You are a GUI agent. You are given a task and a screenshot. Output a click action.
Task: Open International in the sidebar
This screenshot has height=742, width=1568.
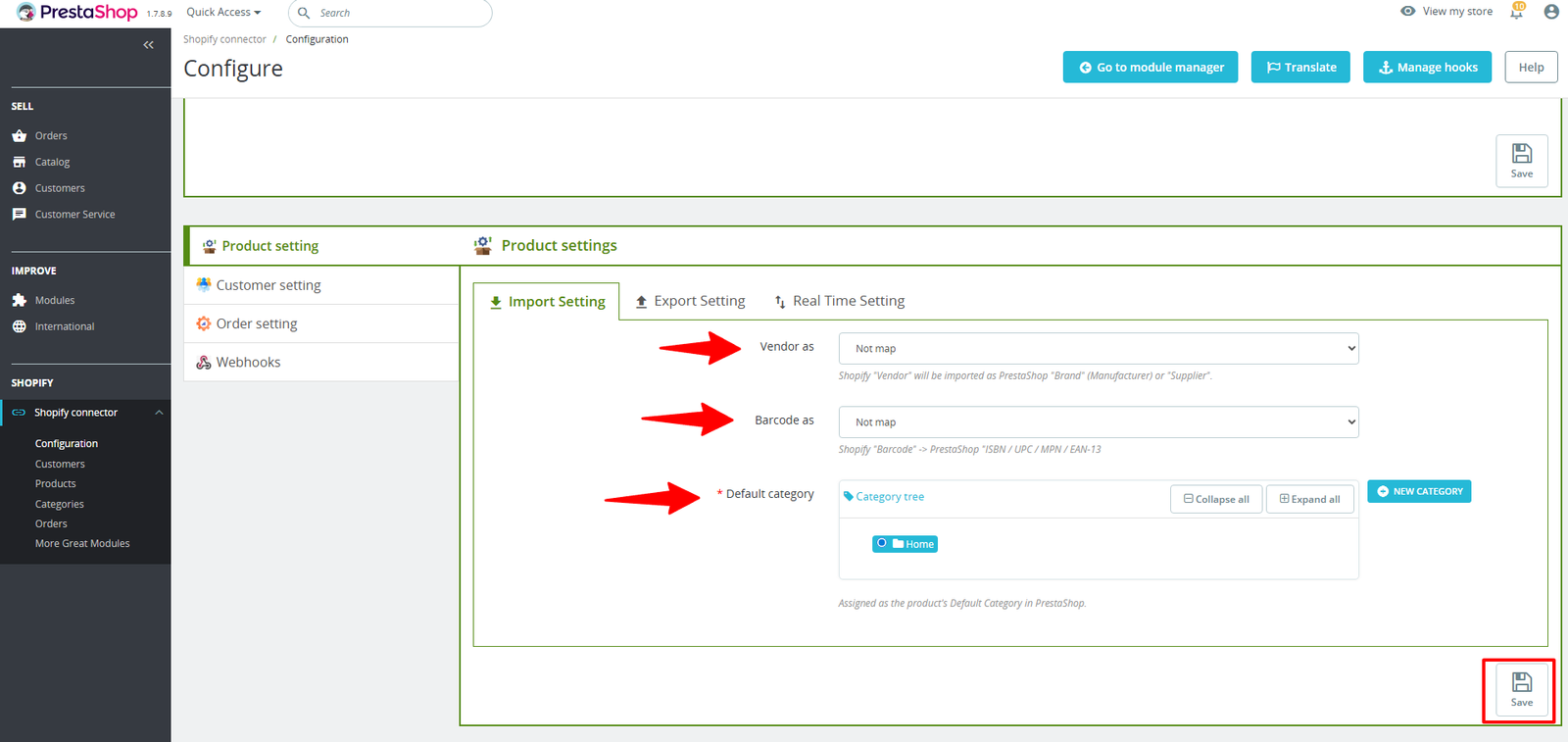point(65,326)
